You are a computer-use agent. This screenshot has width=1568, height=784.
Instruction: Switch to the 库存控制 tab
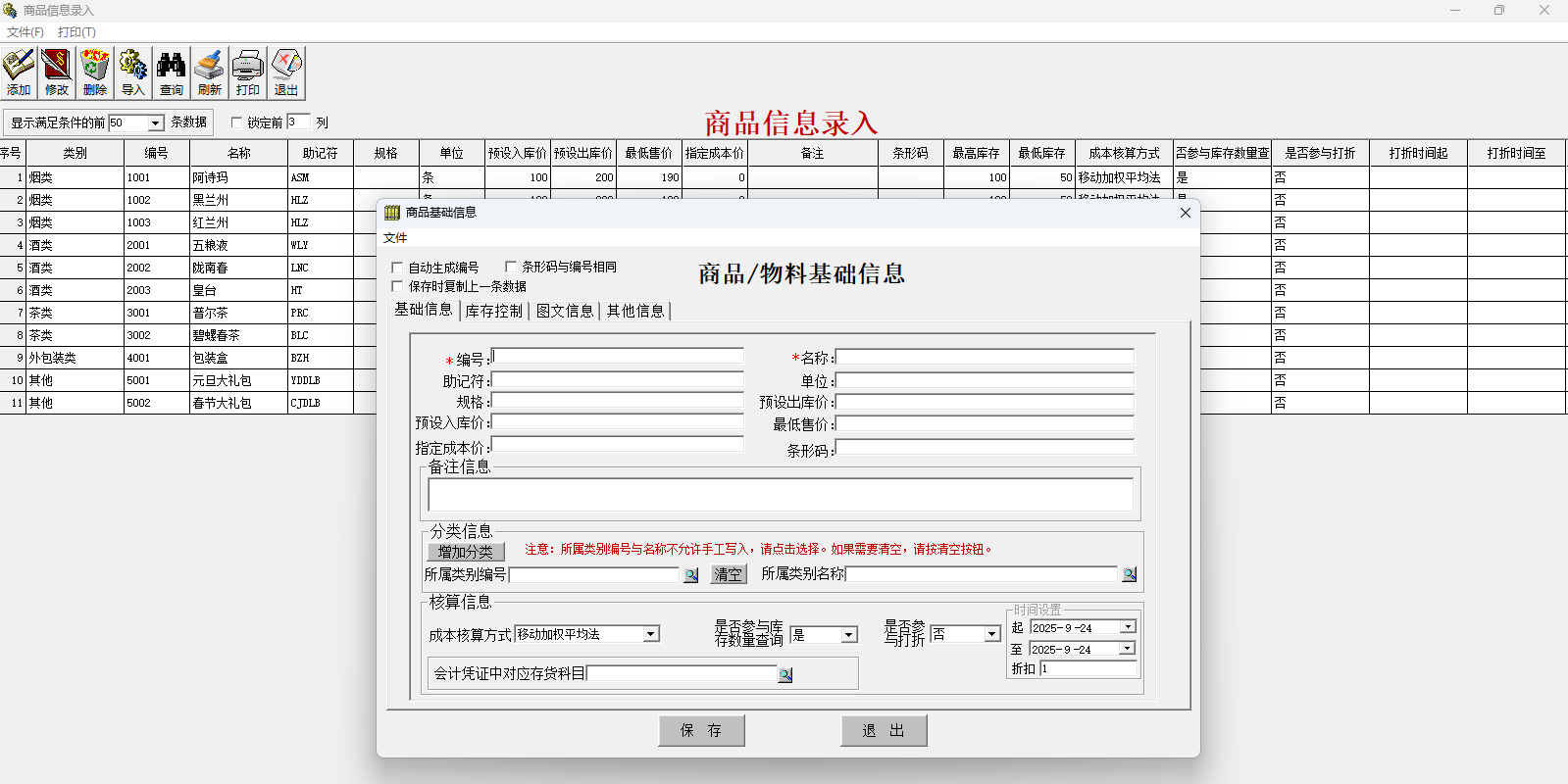[x=493, y=311]
